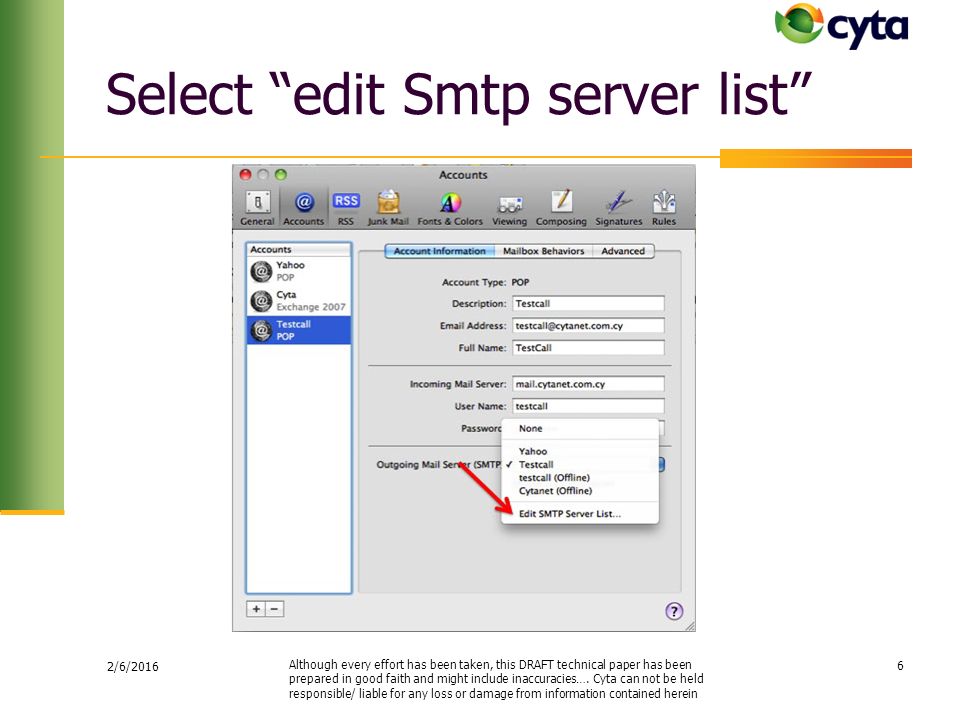
Task: Click the Full Name field
Action: click(x=588, y=348)
